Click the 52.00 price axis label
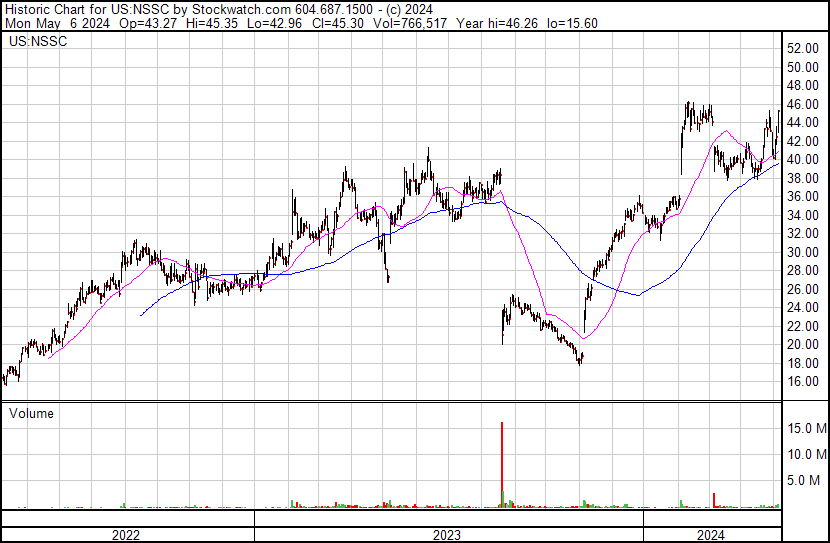The image size is (830, 543). pyautogui.click(x=803, y=48)
